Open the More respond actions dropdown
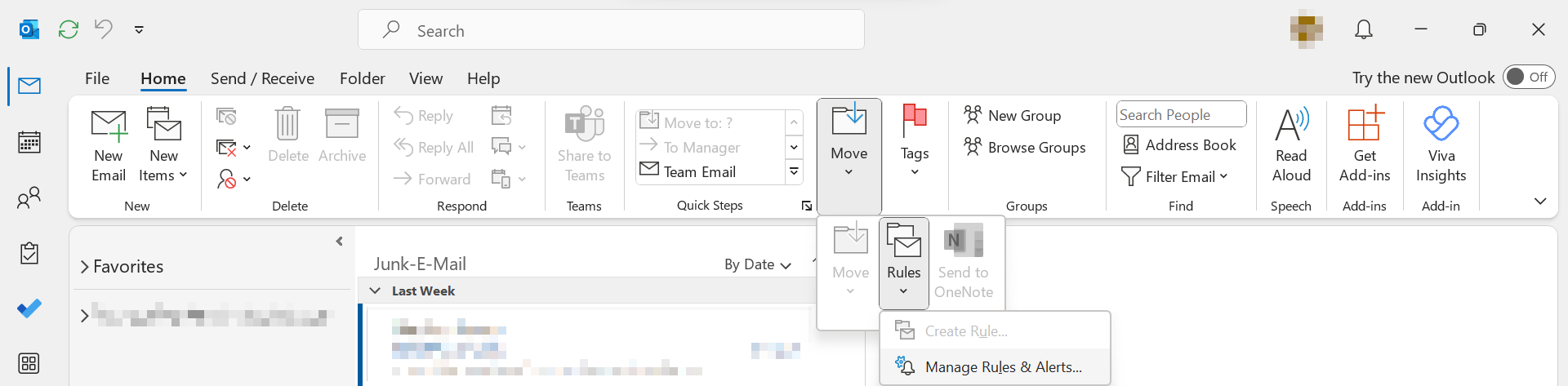 (x=508, y=179)
